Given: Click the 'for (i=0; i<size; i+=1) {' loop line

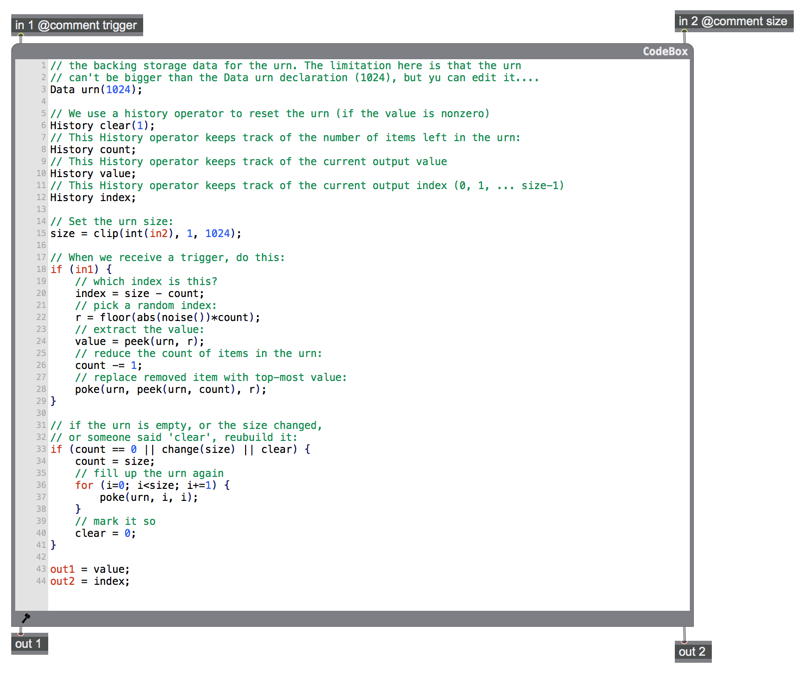Looking at the screenshot, I should click(x=152, y=485).
